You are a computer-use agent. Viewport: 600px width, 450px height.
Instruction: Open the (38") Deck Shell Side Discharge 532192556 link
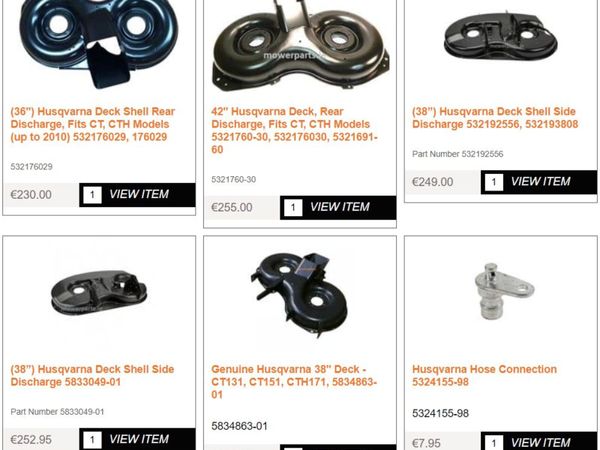(x=495, y=118)
